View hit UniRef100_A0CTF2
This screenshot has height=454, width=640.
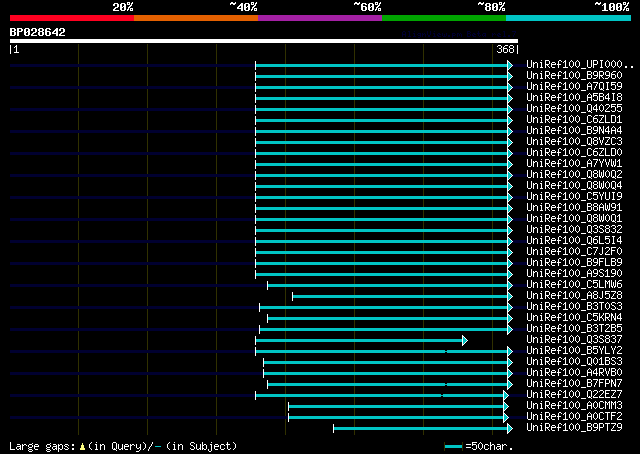[x=574, y=417]
